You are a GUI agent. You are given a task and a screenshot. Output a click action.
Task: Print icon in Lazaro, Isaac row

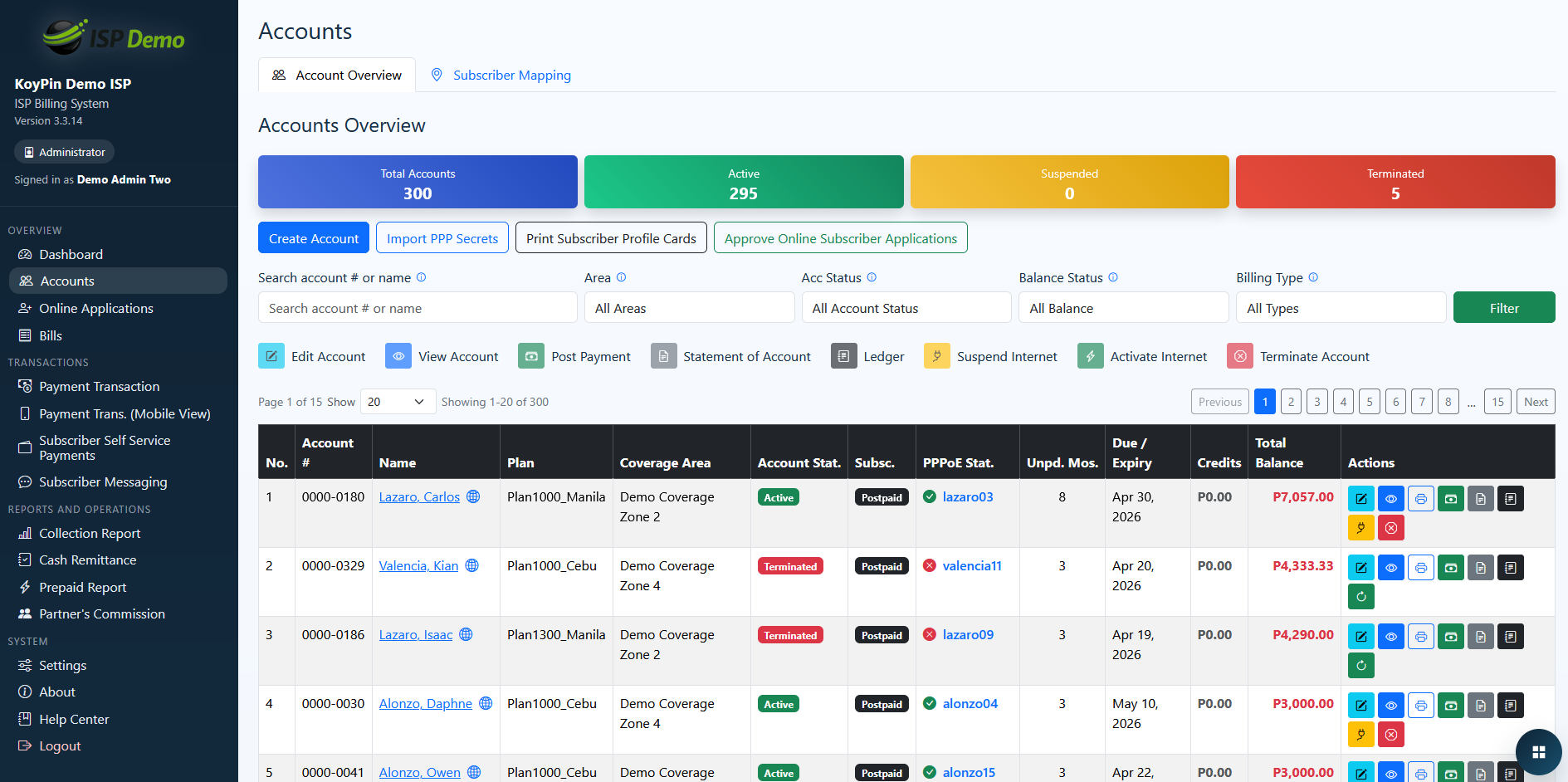click(x=1421, y=637)
